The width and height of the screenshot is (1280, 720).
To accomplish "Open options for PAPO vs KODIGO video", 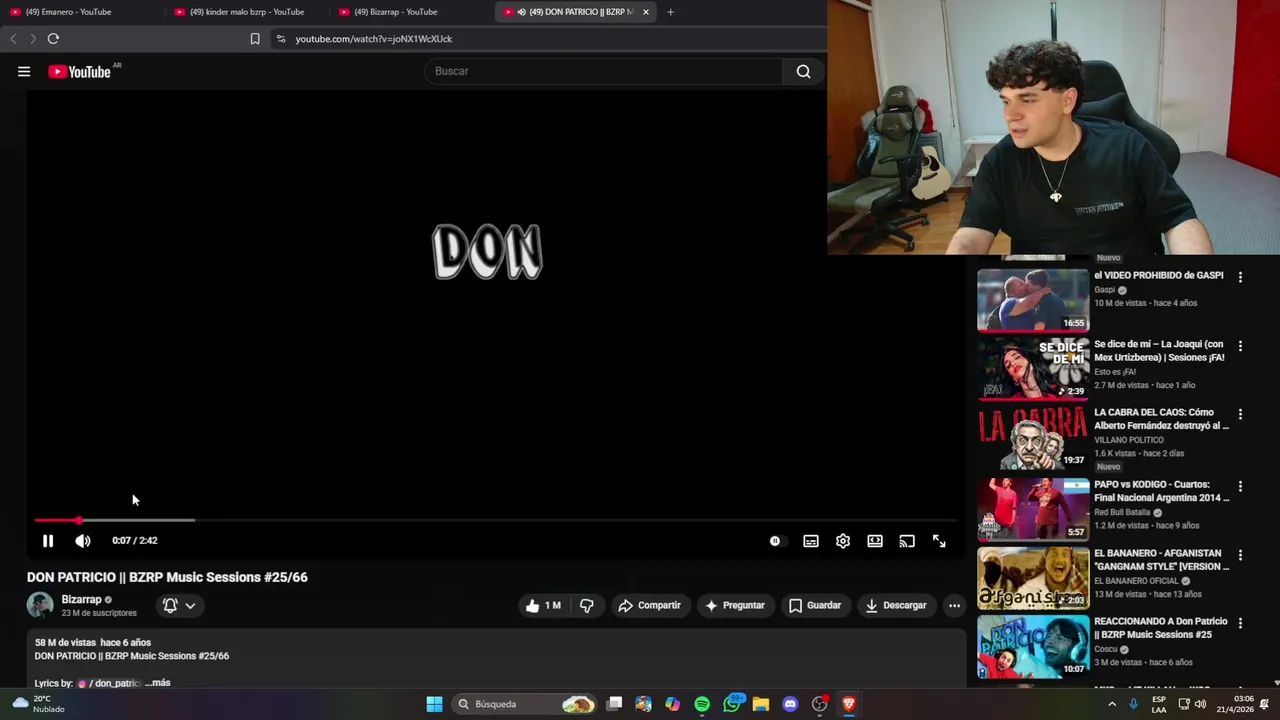I will coord(1240,486).
